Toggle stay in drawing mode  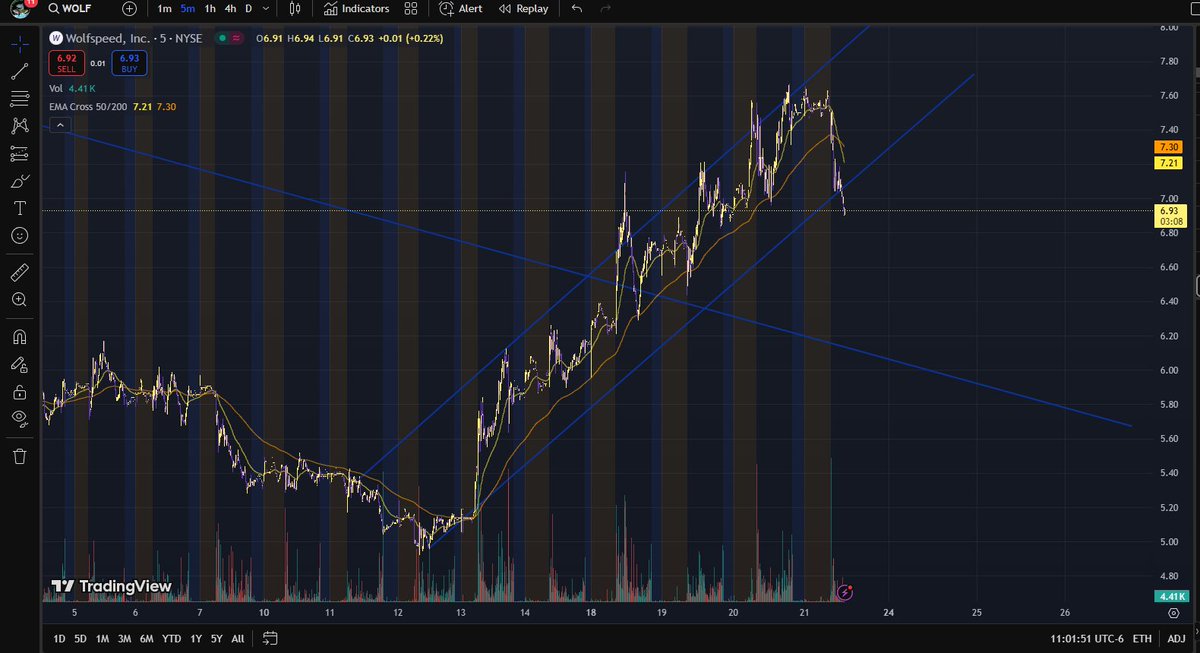click(19, 365)
